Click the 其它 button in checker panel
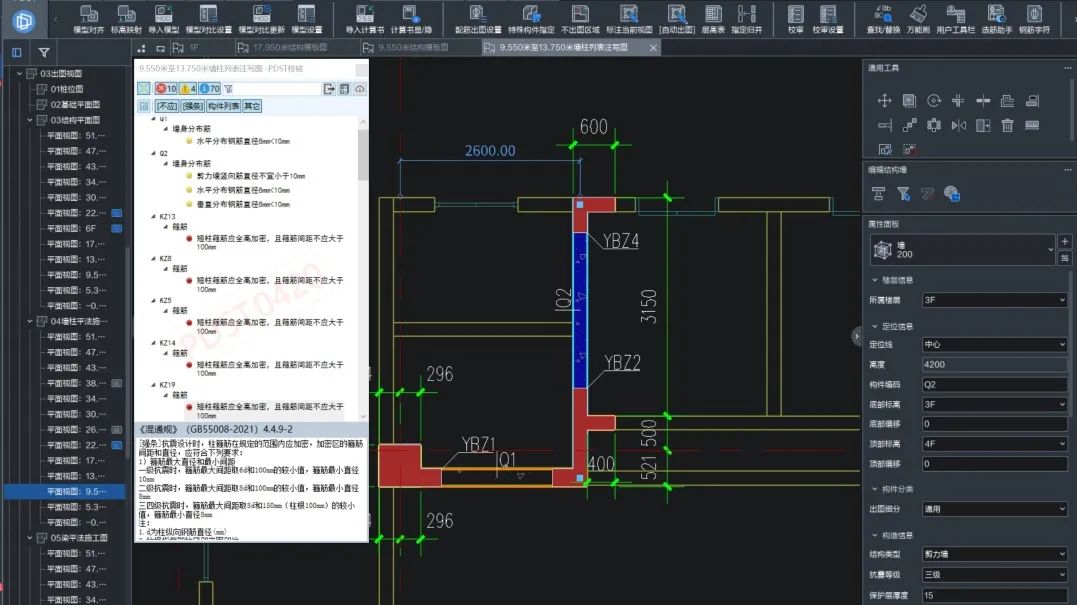The image size is (1077, 605). click(x=252, y=106)
